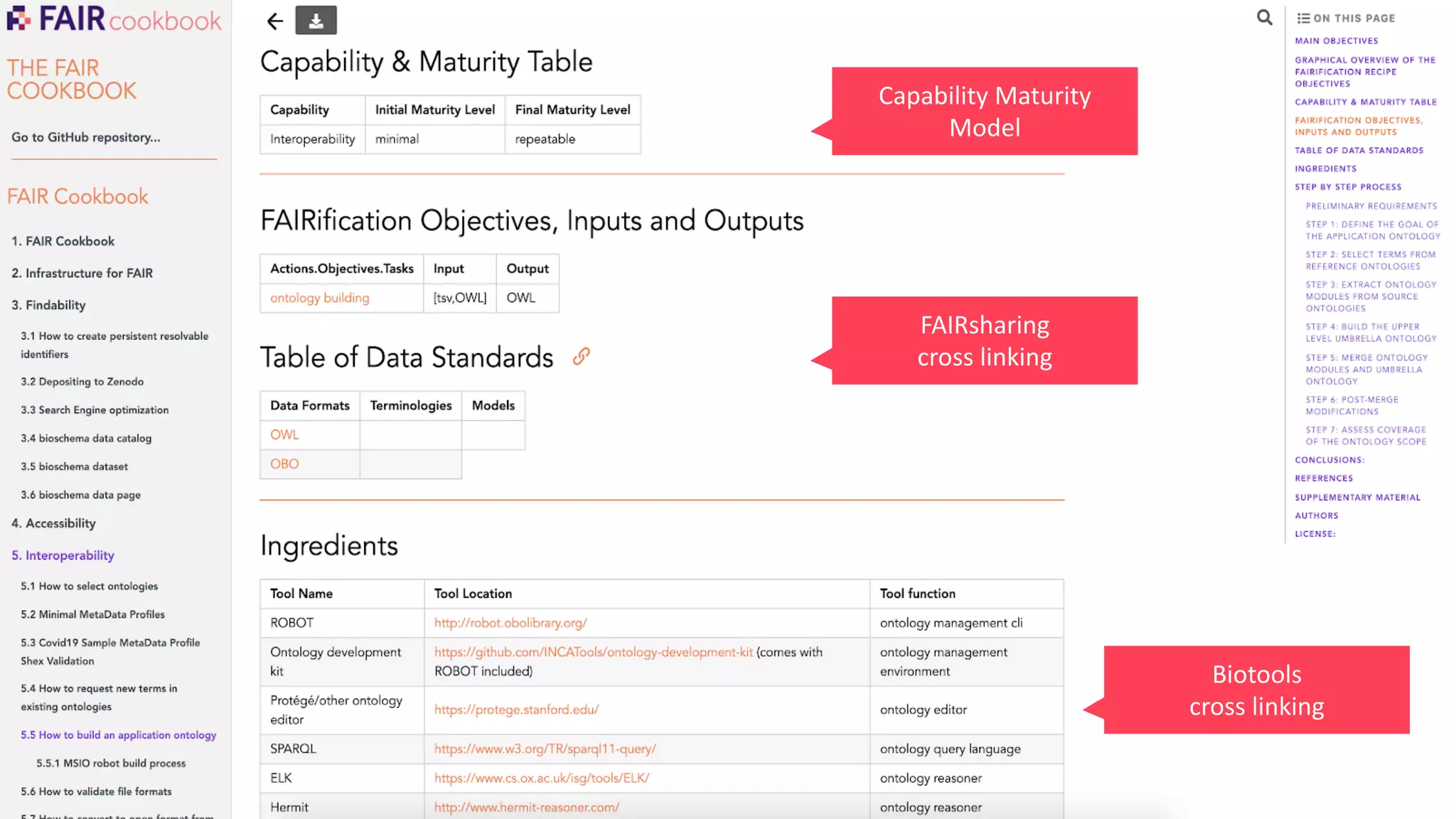The image size is (1456, 819).
Task: Select chapter 2. Infrastructure for FAIR
Action: coord(82,273)
